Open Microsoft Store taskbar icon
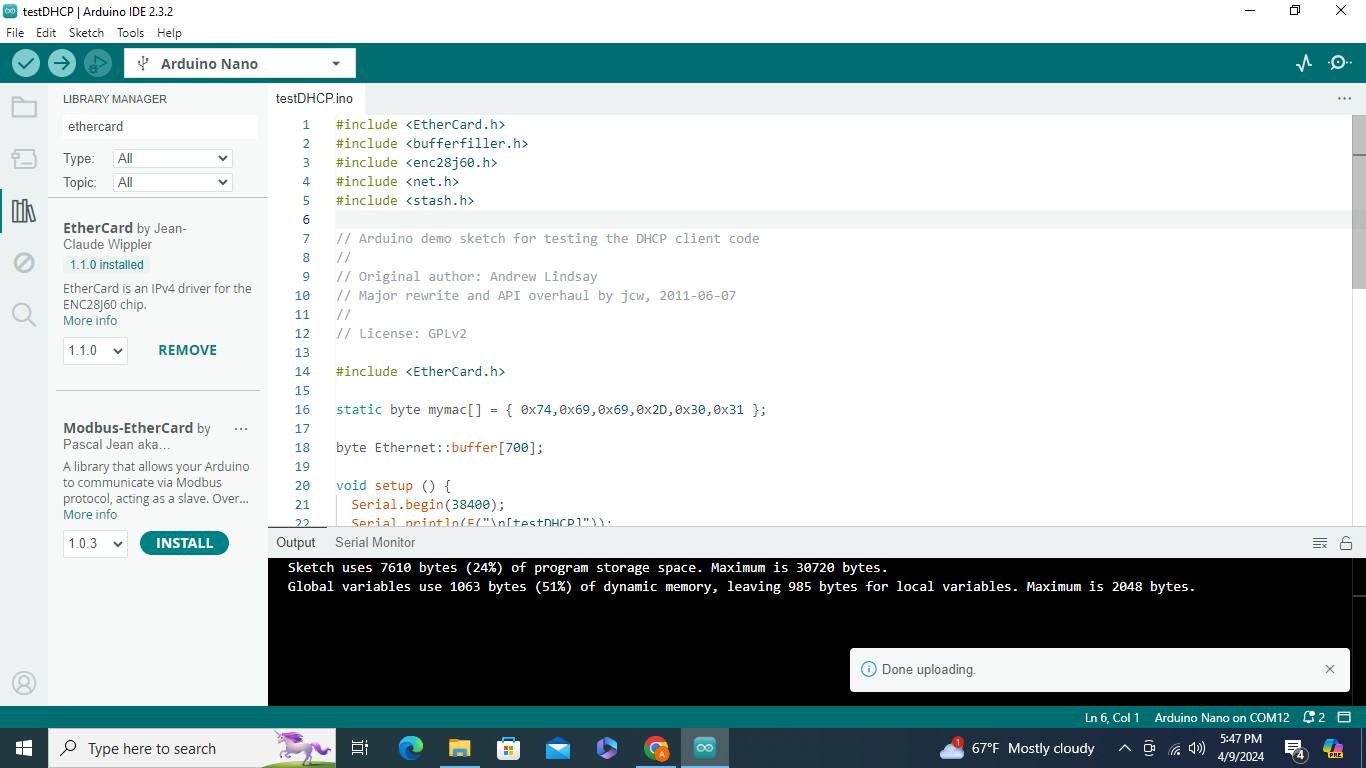 click(509, 748)
